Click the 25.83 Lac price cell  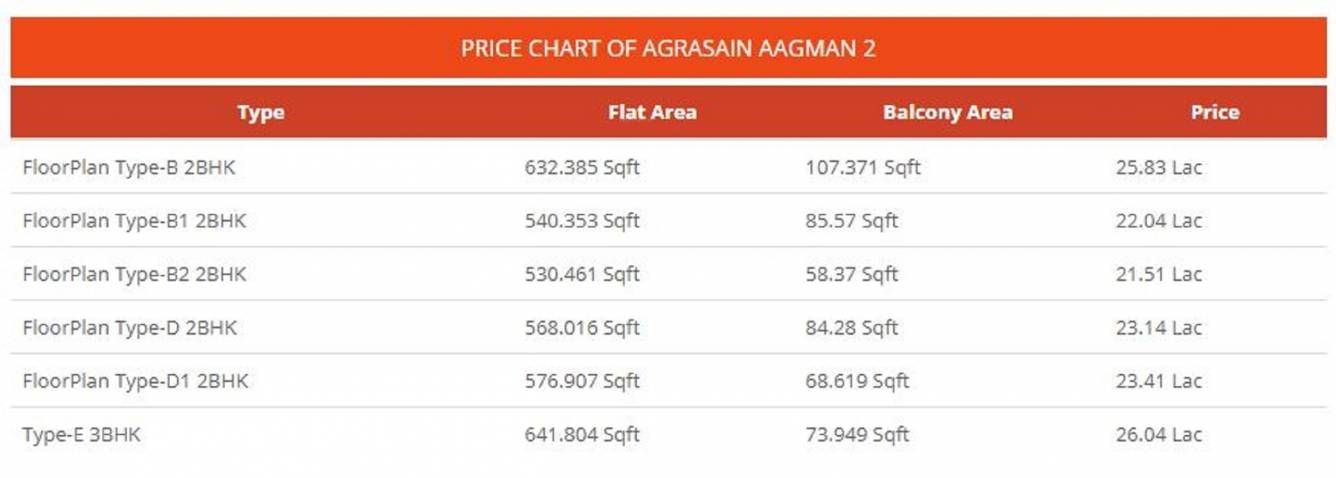(x=1159, y=168)
